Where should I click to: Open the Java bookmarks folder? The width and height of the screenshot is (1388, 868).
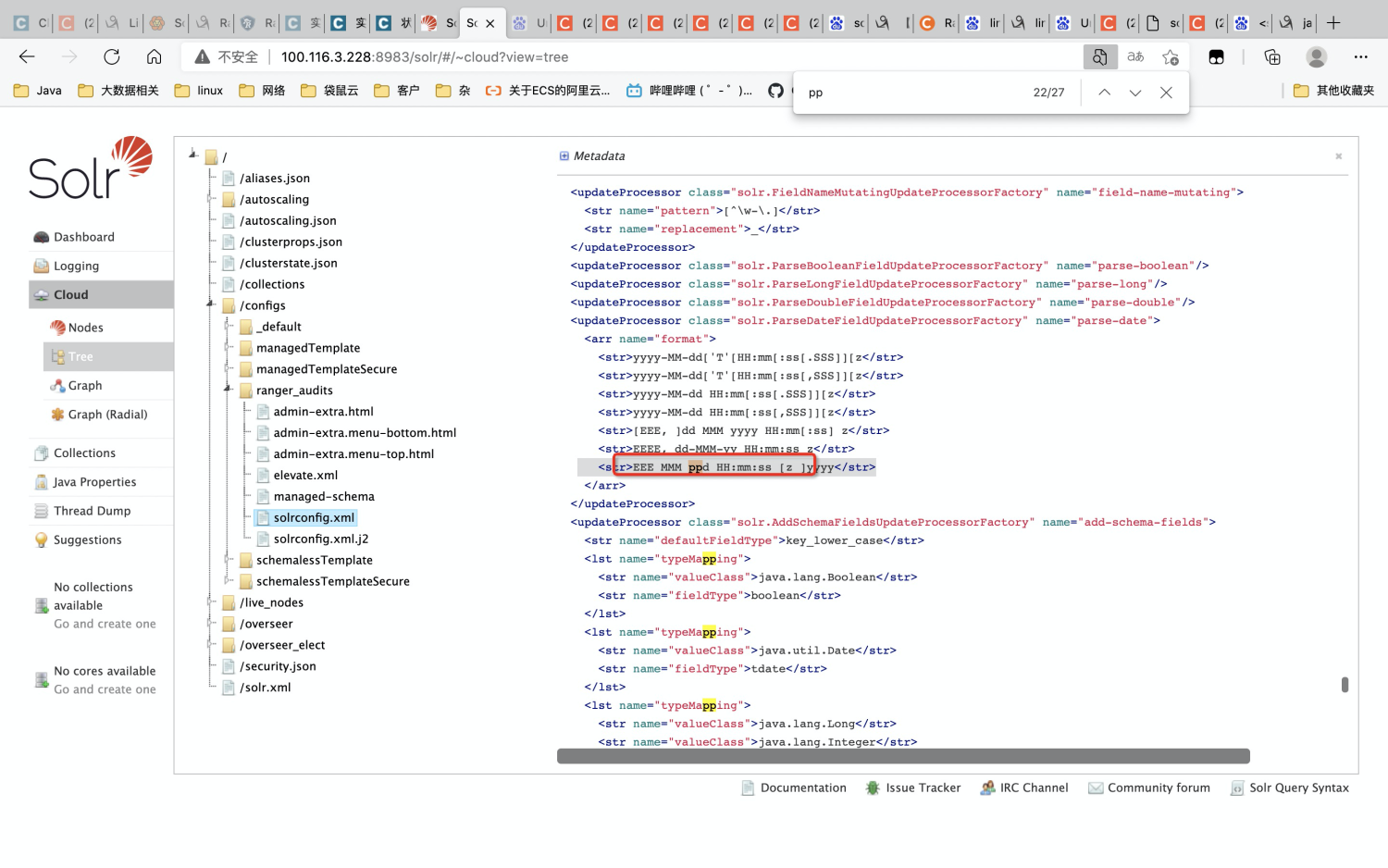[38, 91]
